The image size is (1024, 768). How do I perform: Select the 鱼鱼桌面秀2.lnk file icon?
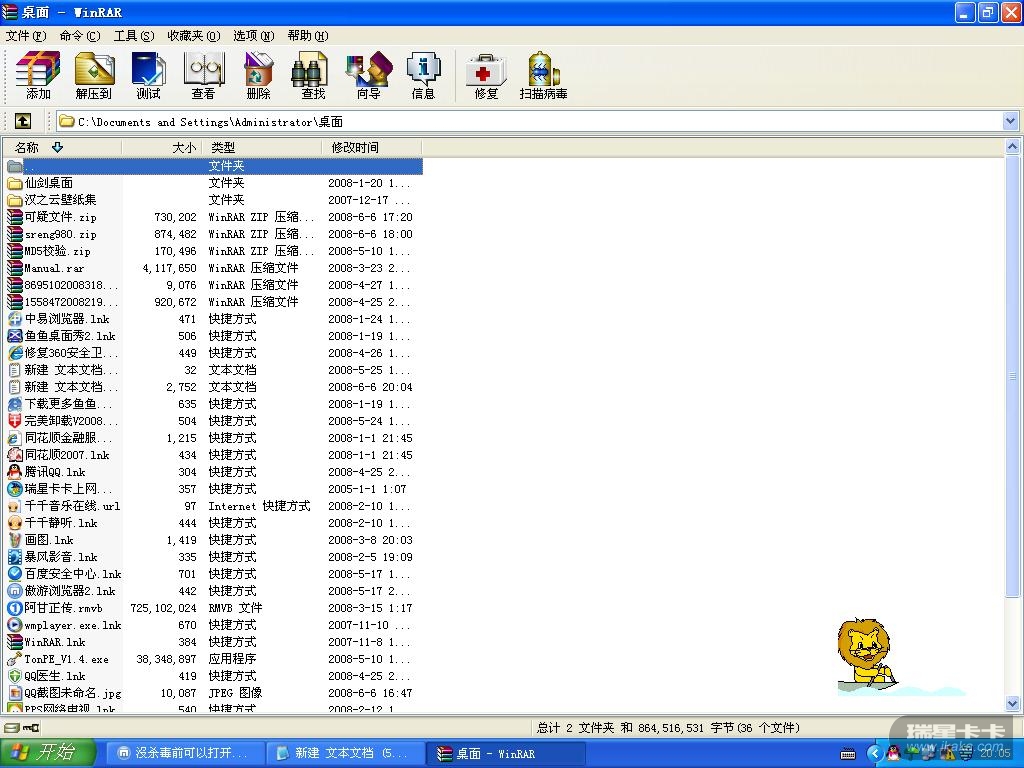pyautogui.click(x=14, y=336)
